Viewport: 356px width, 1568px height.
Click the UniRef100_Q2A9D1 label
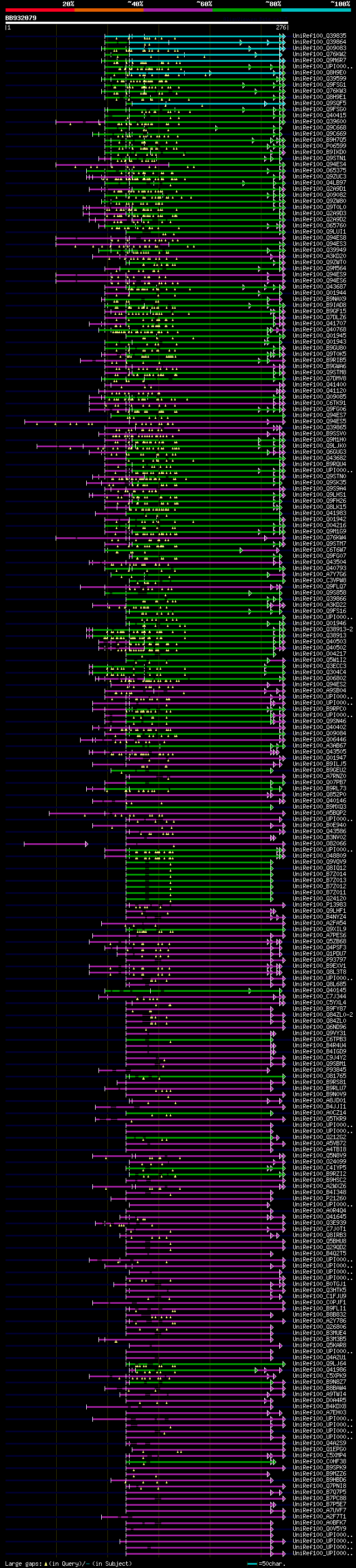[x=319, y=189]
